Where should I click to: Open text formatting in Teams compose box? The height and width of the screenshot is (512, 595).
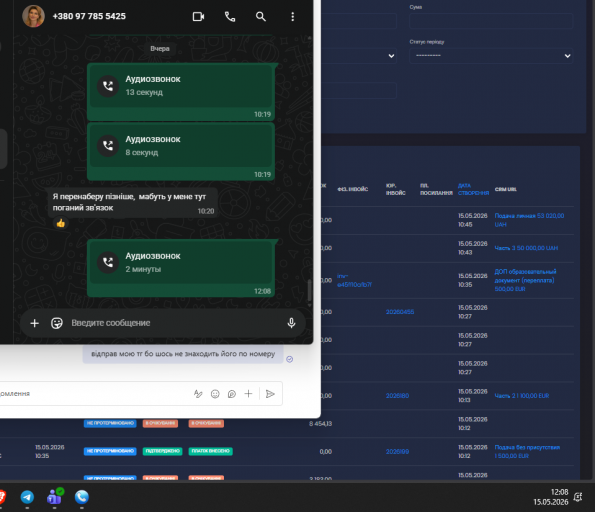point(198,394)
